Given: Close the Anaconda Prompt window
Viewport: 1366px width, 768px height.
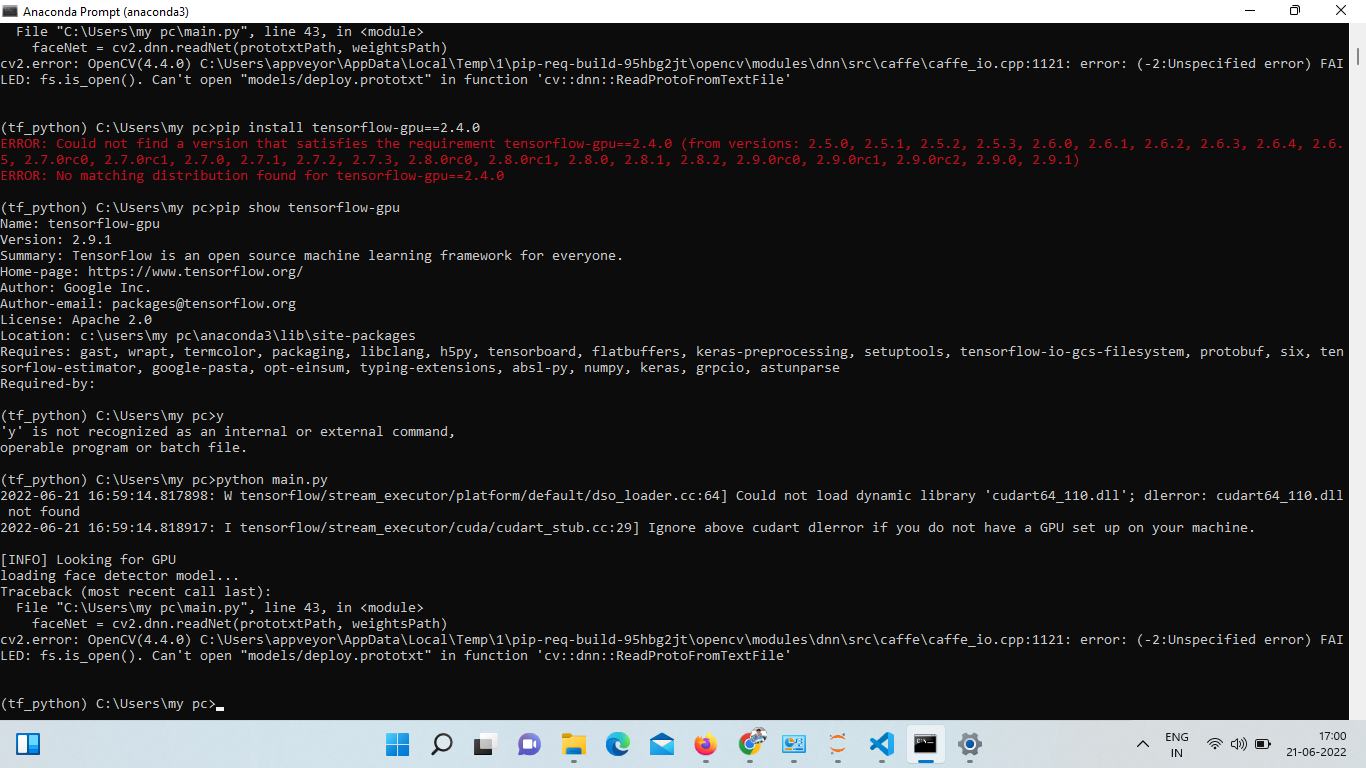Looking at the screenshot, I should point(1341,11).
